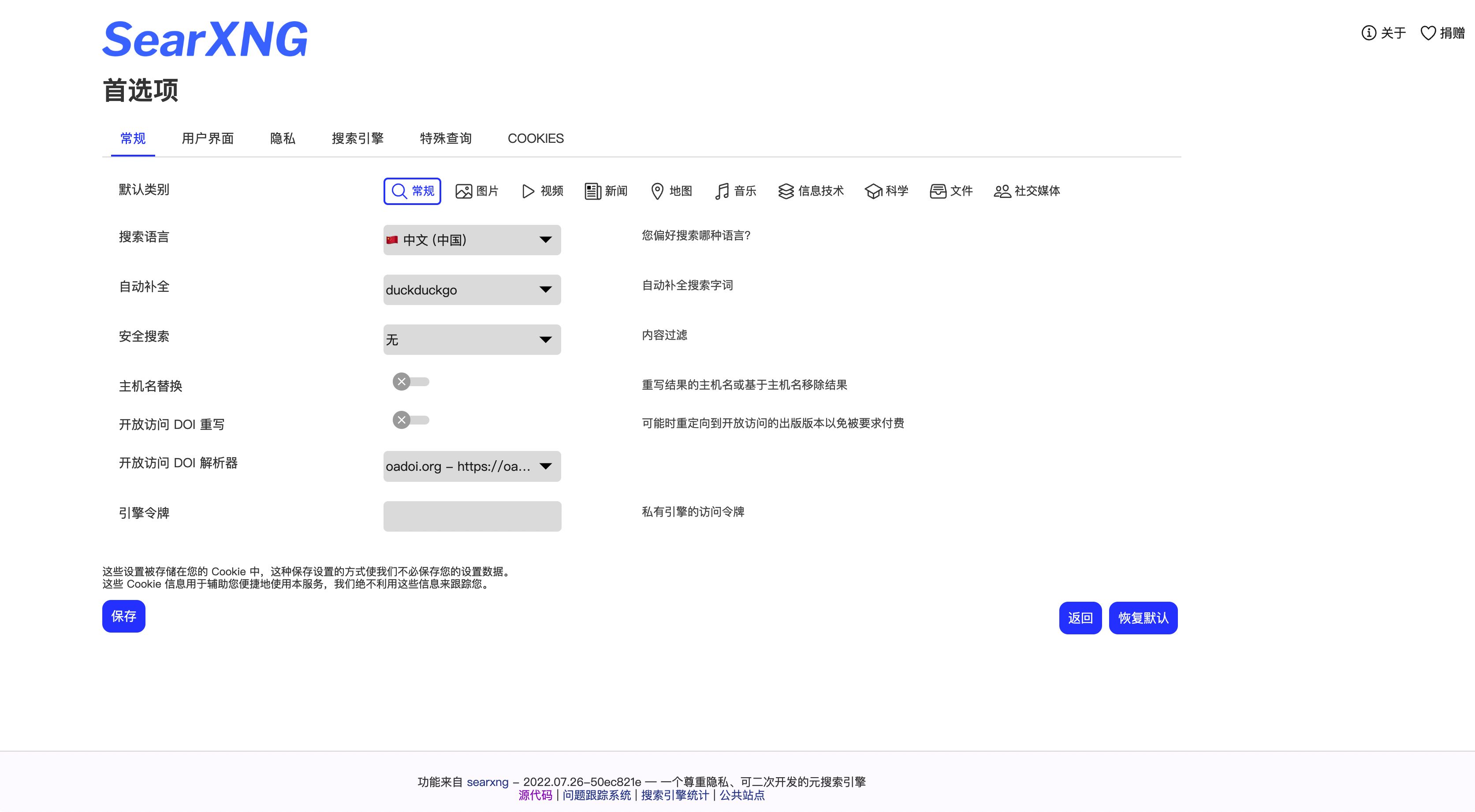Image resolution: width=1475 pixels, height=812 pixels.
Task: Open the search language (搜索语言) dropdown
Action: pyautogui.click(x=472, y=240)
